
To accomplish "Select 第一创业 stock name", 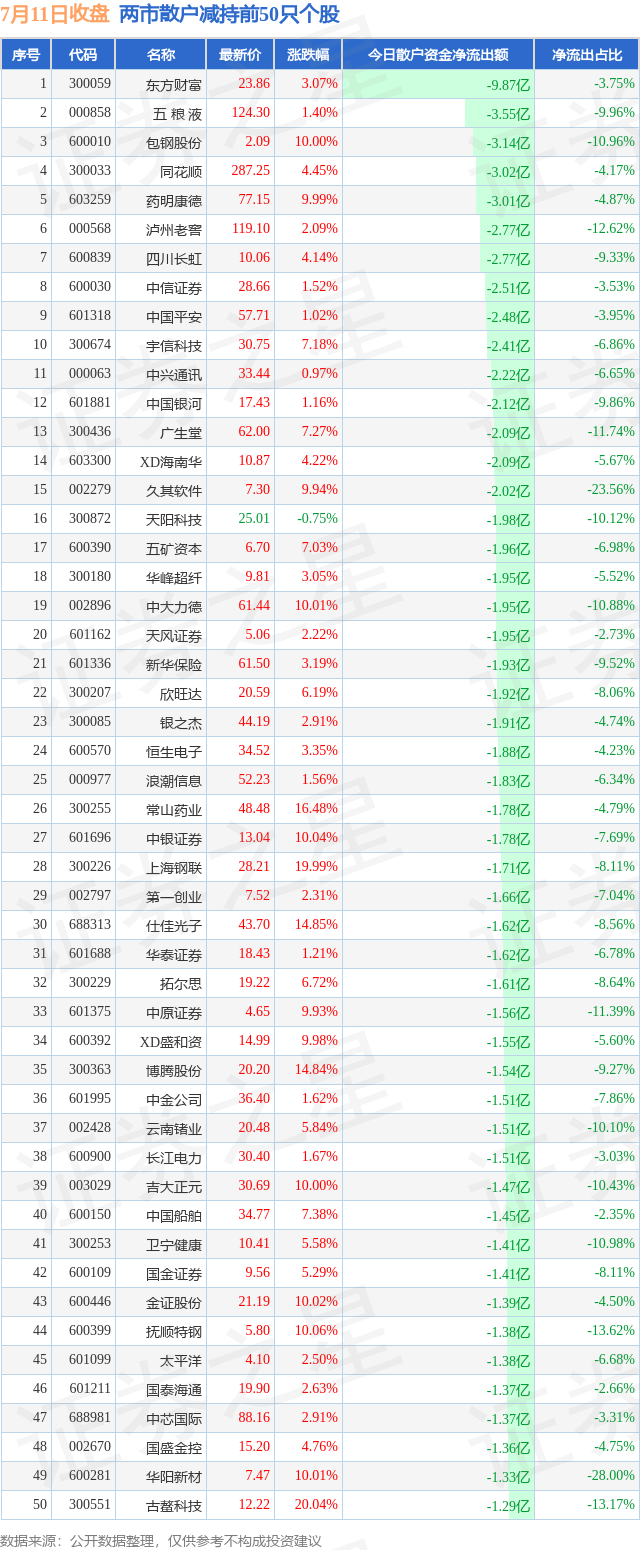I will pos(174,896).
